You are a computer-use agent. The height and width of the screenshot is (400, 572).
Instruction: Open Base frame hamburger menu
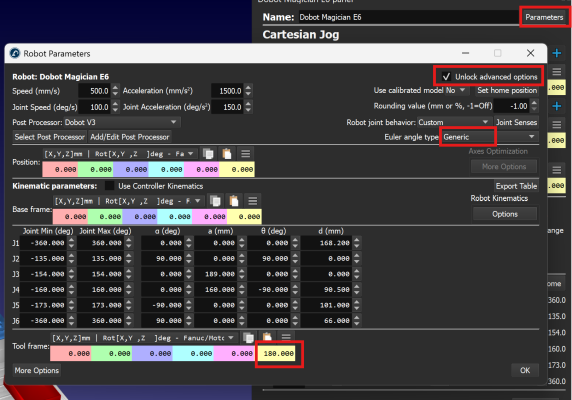(253, 201)
